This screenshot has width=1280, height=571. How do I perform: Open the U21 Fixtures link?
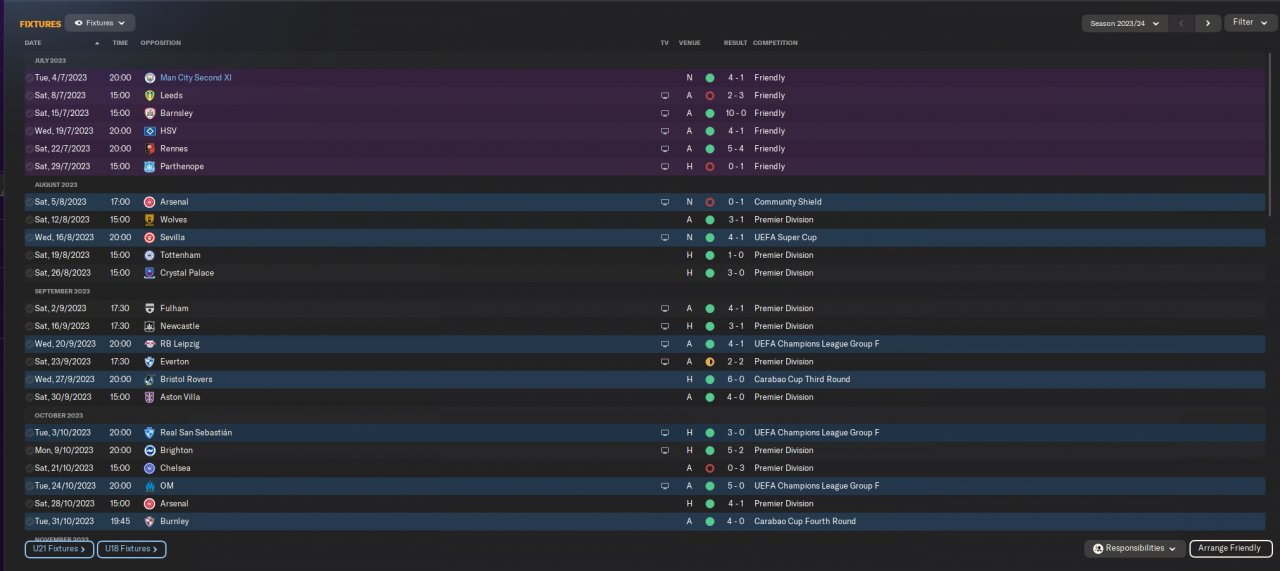point(59,549)
